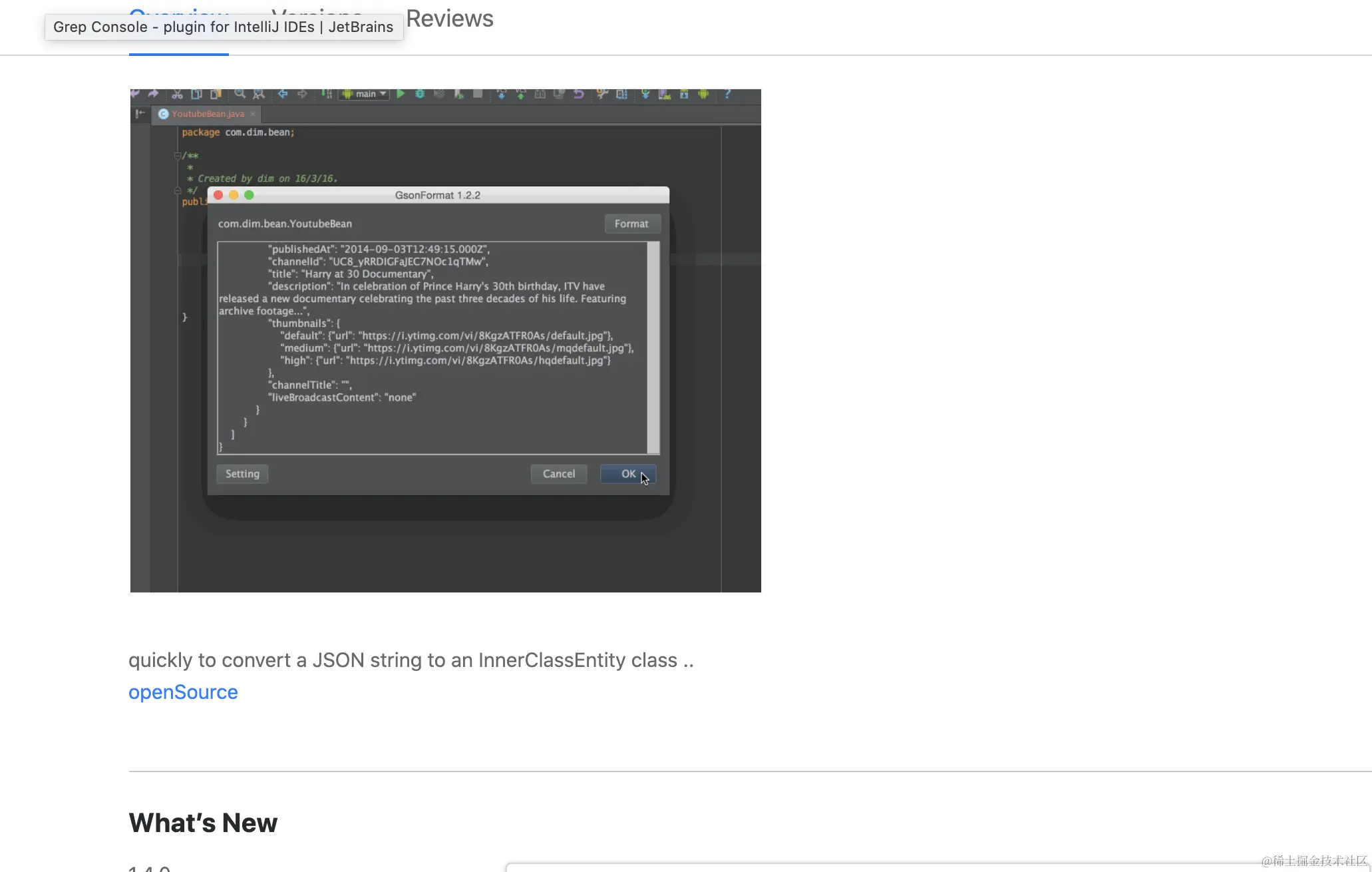Open Setting in the GsonFormat dialog
1372x872 pixels.
tap(242, 474)
